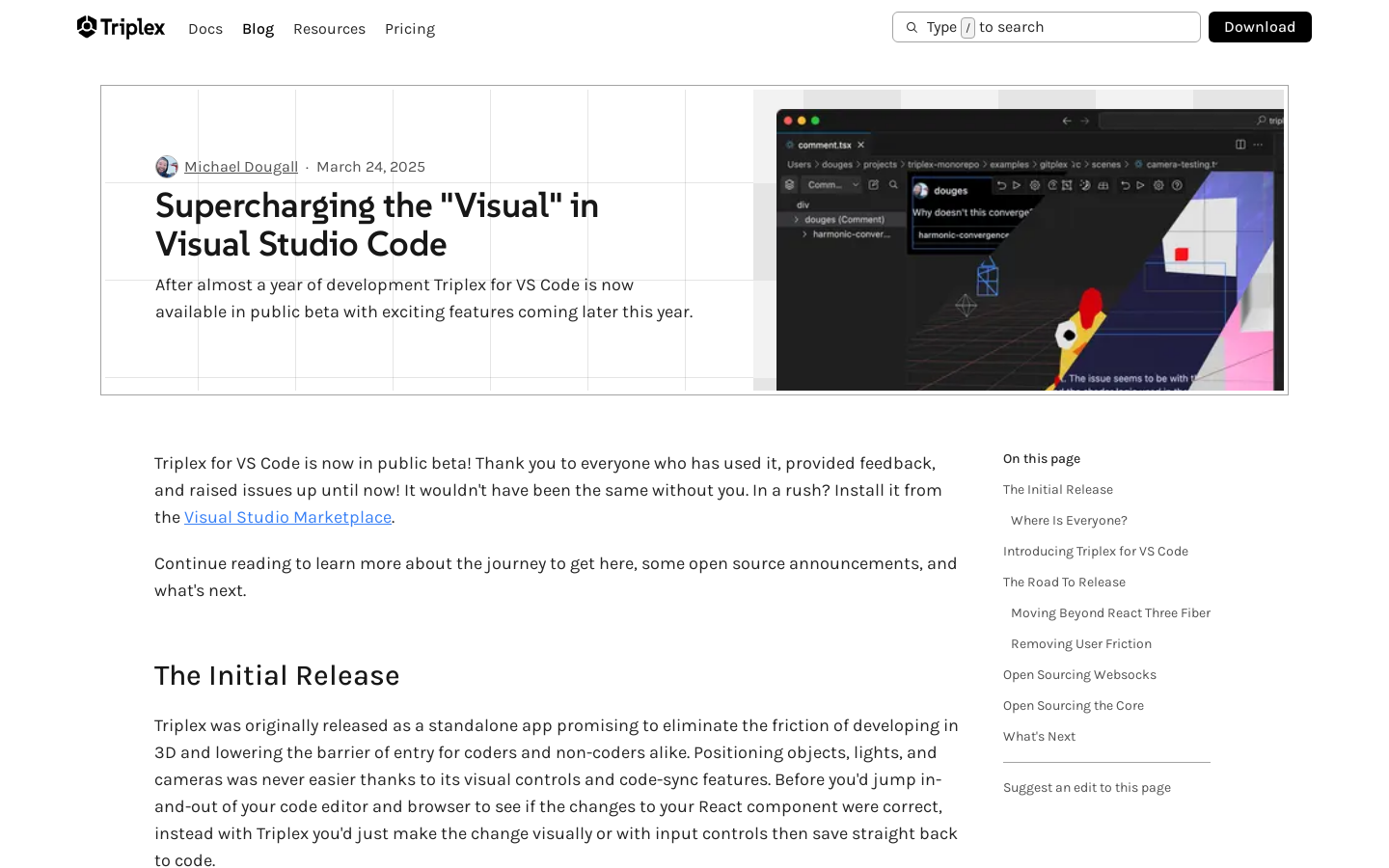Open the Docs page
Viewport: 1389px width, 868px height.
pos(205,29)
